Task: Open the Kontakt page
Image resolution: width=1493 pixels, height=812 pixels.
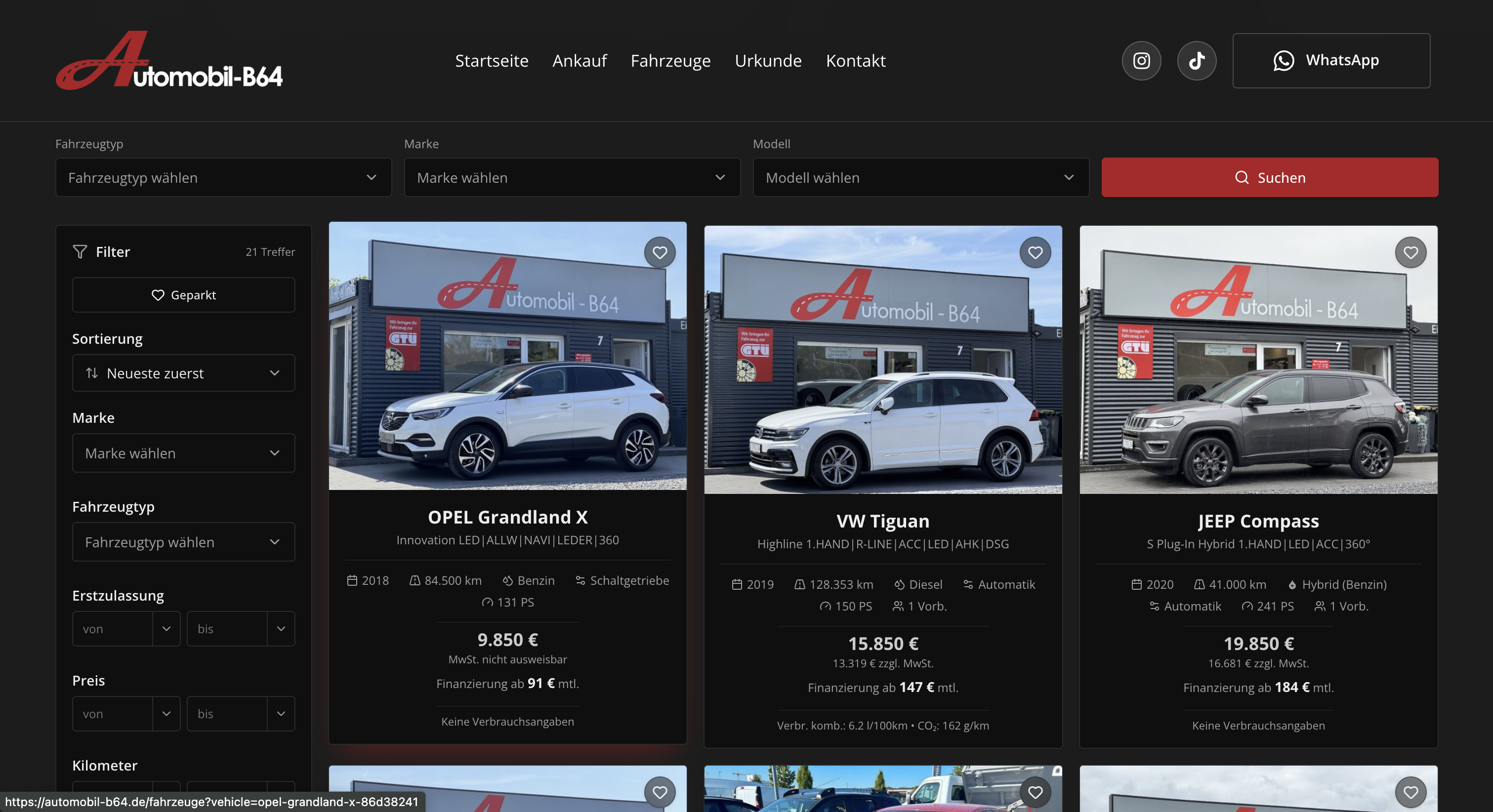Action: 856,60
